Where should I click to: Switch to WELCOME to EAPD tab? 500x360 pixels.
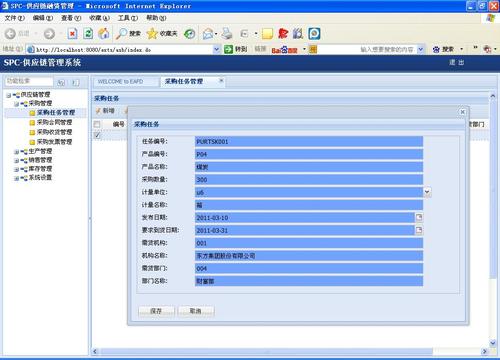125,82
